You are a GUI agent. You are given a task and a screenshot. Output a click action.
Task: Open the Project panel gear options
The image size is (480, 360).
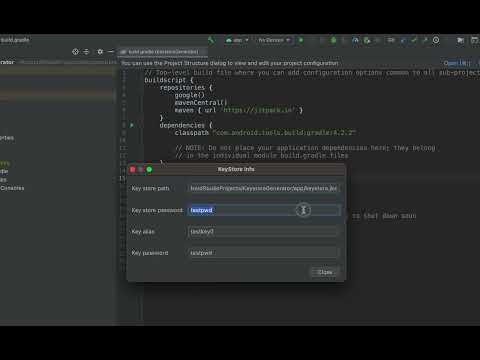tap(100, 52)
